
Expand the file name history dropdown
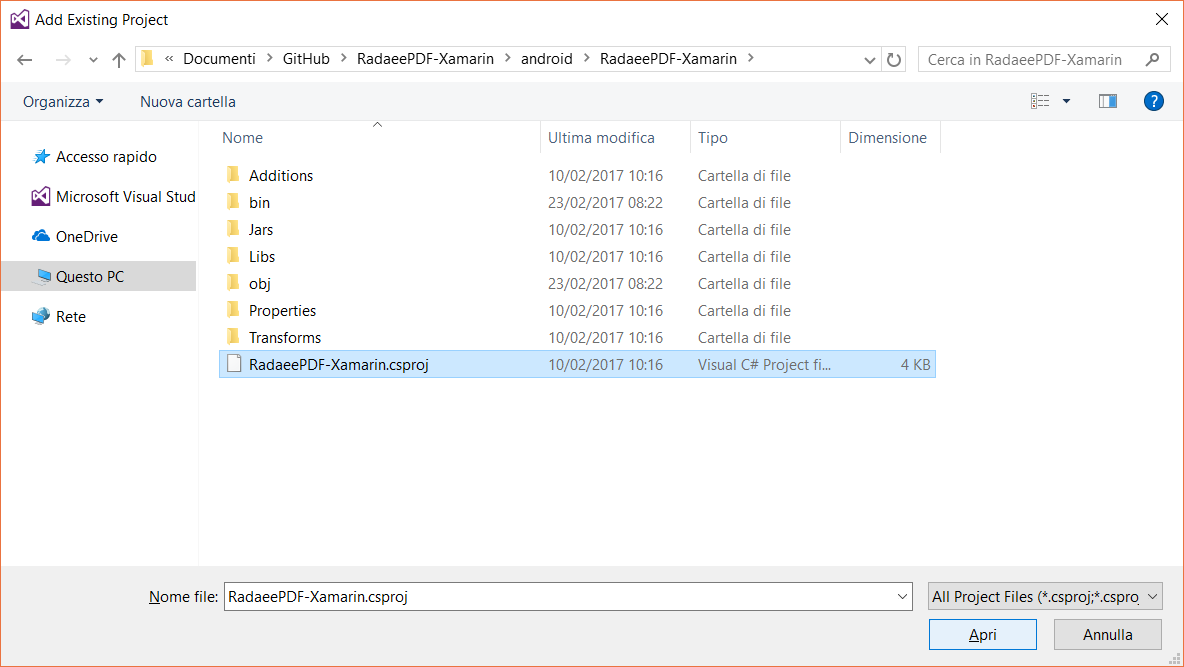click(902, 597)
